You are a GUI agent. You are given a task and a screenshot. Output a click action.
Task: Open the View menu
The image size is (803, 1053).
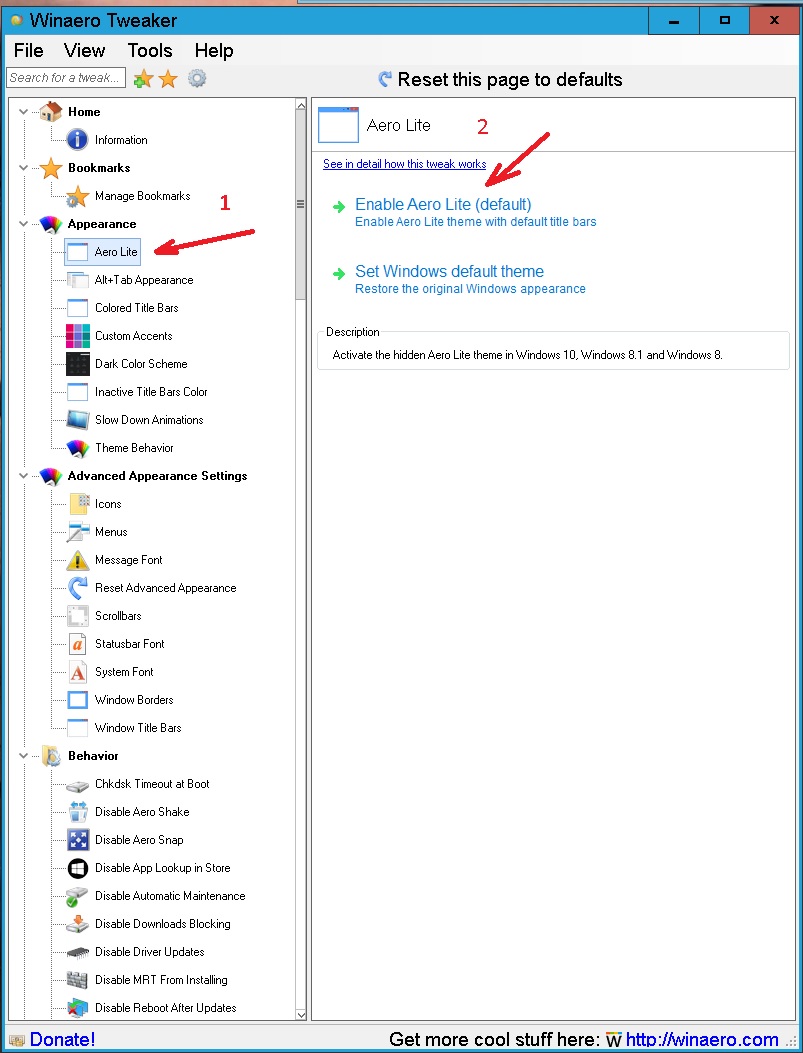[85, 50]
